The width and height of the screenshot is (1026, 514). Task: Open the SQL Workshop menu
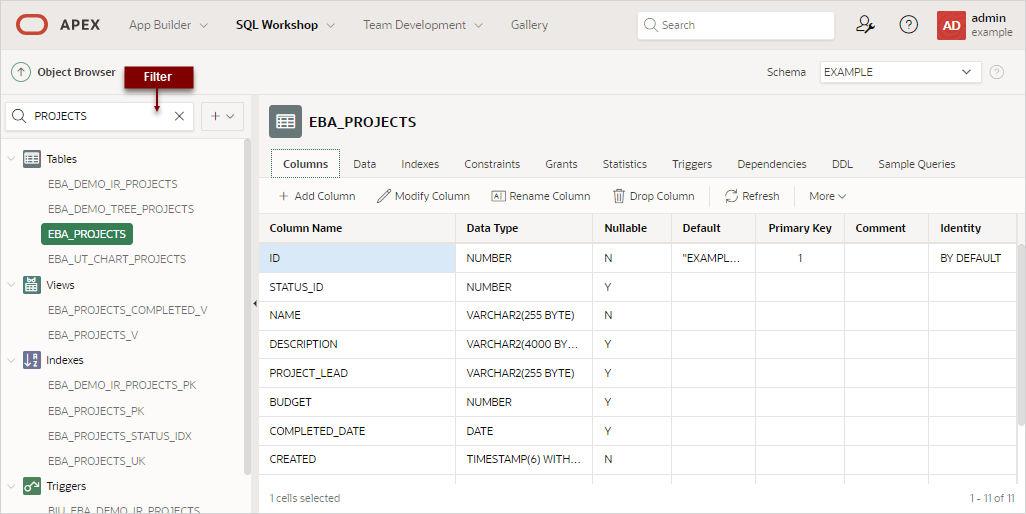(285, 25)
